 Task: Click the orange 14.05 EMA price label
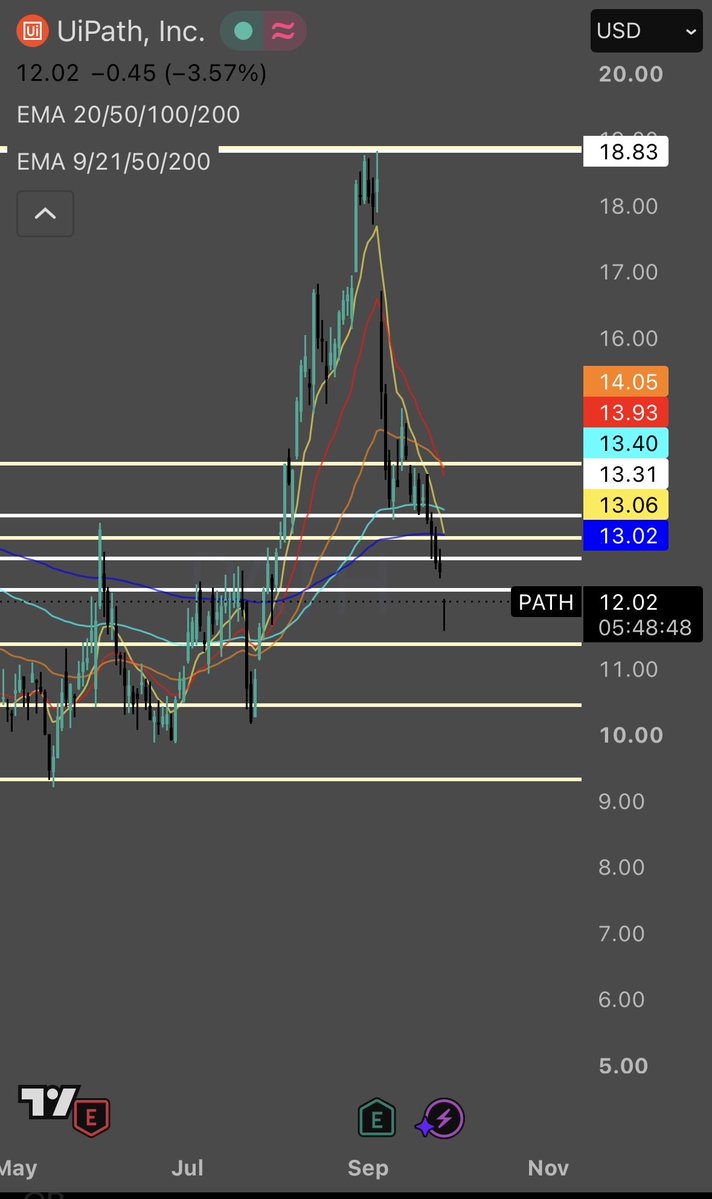coord(626,382)
